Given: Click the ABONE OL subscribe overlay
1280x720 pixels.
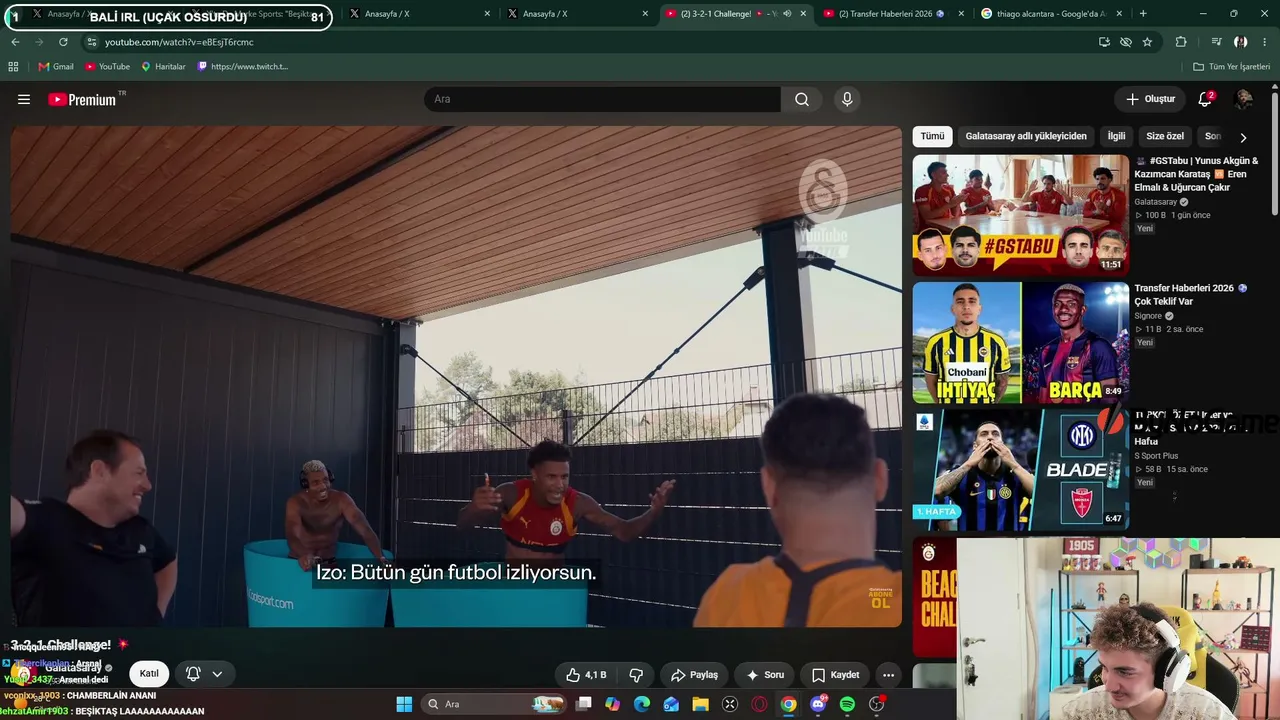Looking at the screenshot, I should click(x=880, y=598).
